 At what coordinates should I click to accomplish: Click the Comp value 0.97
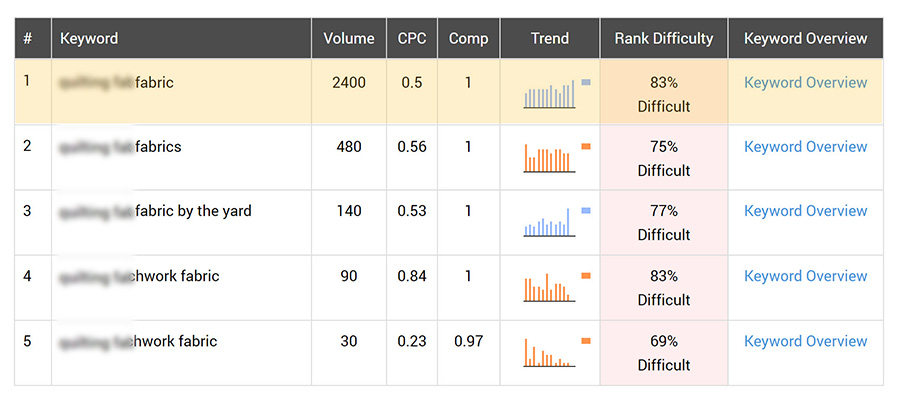pos(468,341)
